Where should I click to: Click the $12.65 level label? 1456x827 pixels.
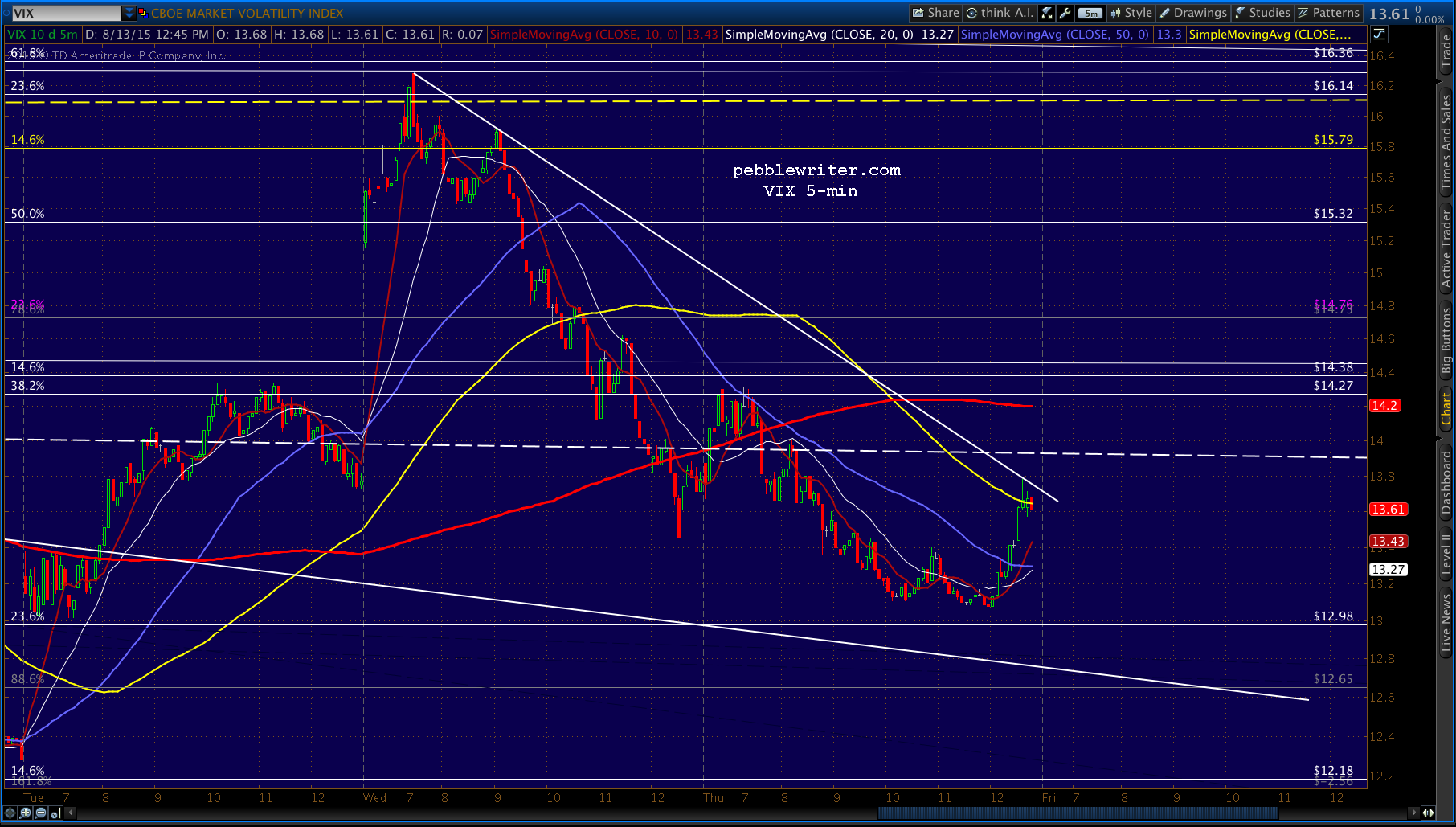[x=1333, y=679]
